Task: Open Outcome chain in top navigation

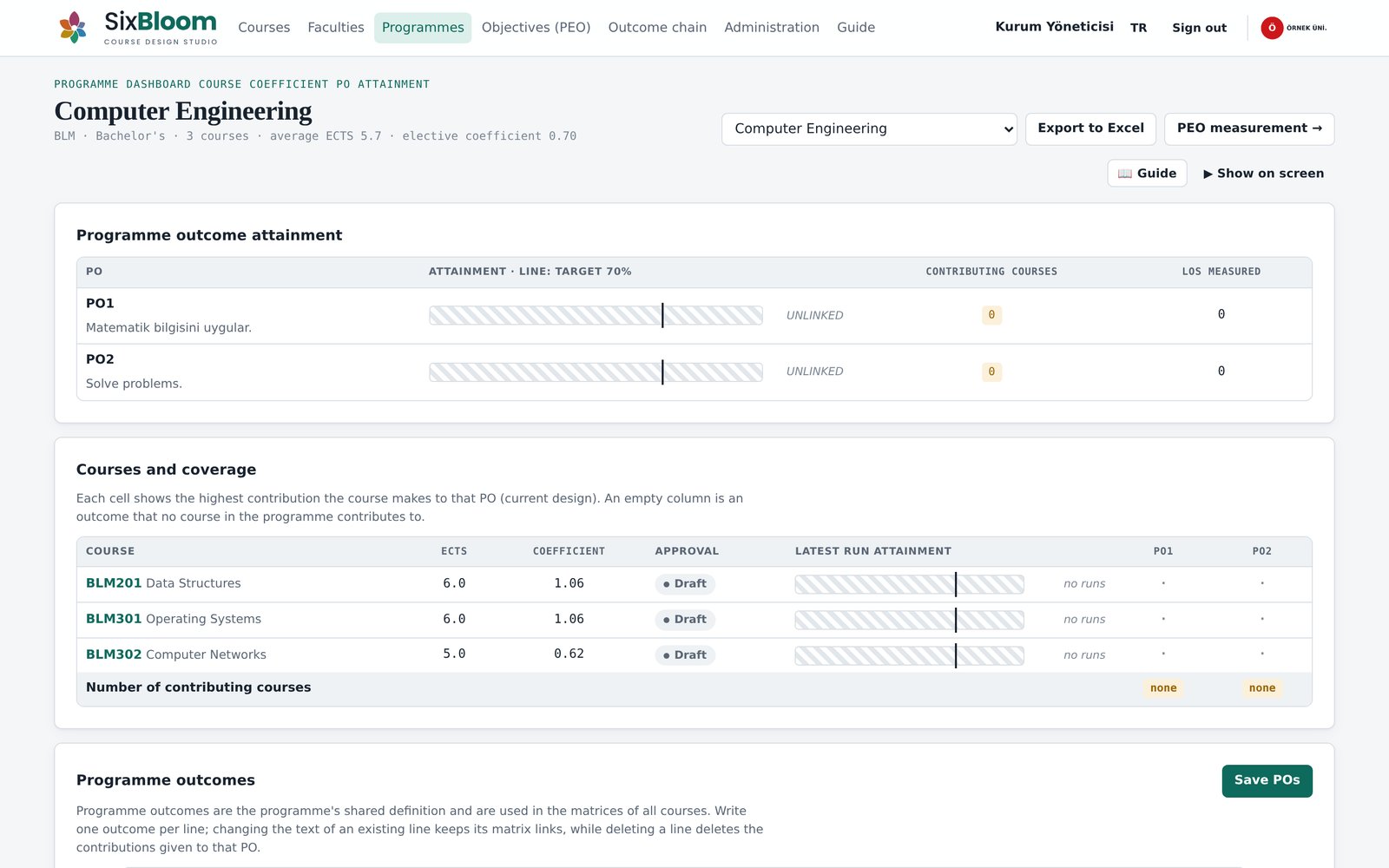Action: point(657,28)
